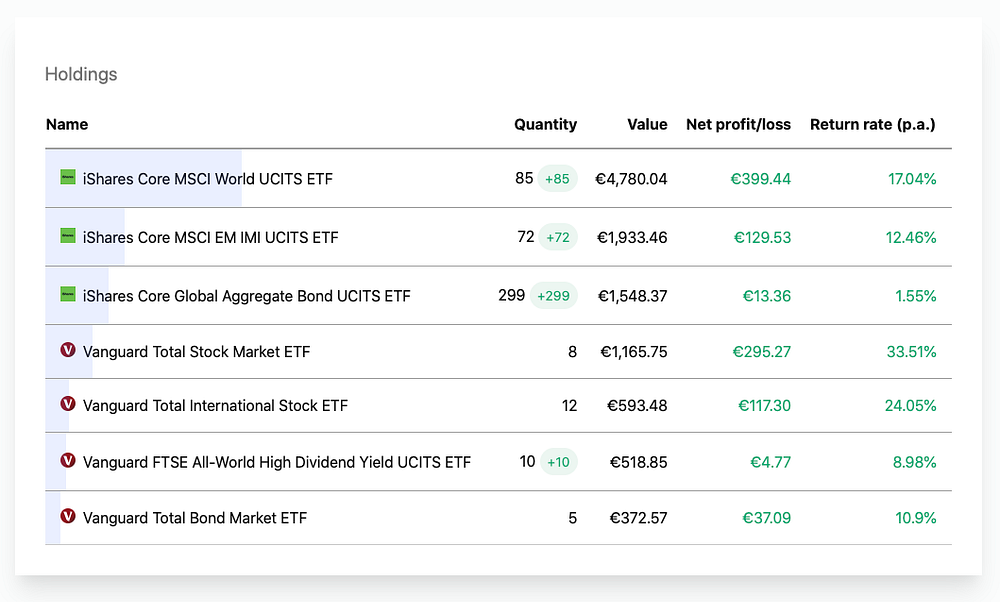Screen dimensions: 1000x602
Task: Click the iShares Core MSCI World logo icon
Action: (x=68, y=178)
